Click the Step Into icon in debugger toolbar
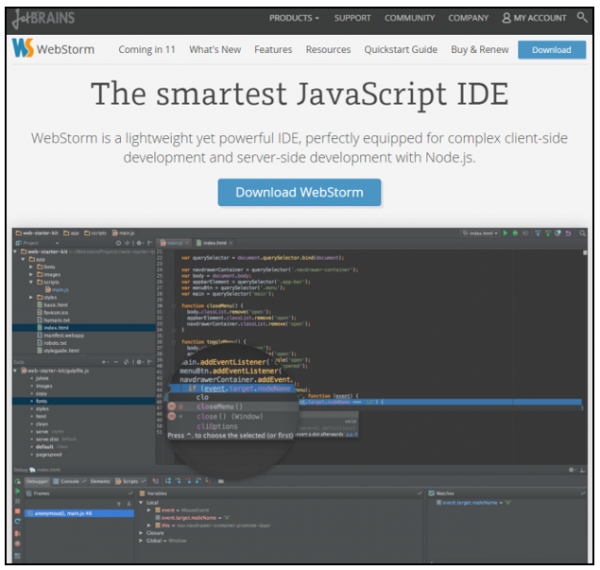600x570 pixels. tap(178, 481)
